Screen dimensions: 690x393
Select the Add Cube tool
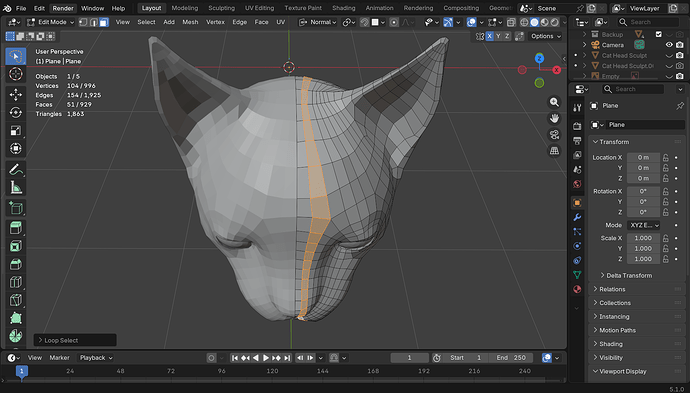pyautogui.click(x=16, y=208)
